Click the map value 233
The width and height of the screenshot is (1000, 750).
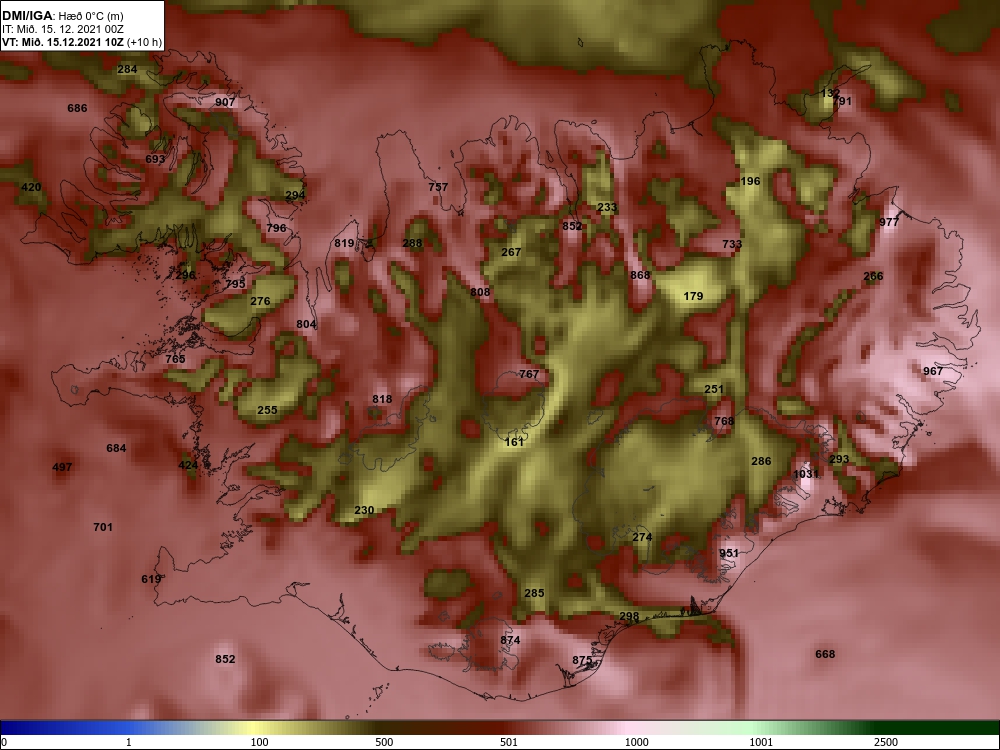(607, 207)
